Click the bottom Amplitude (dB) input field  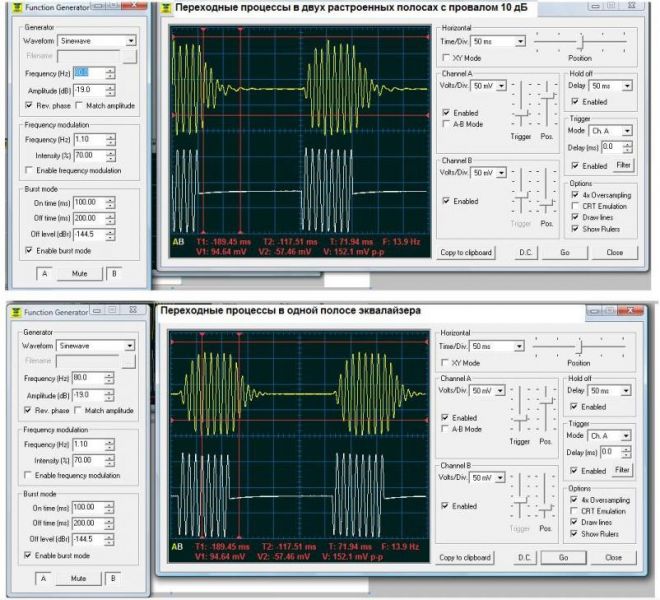point(88,395)
